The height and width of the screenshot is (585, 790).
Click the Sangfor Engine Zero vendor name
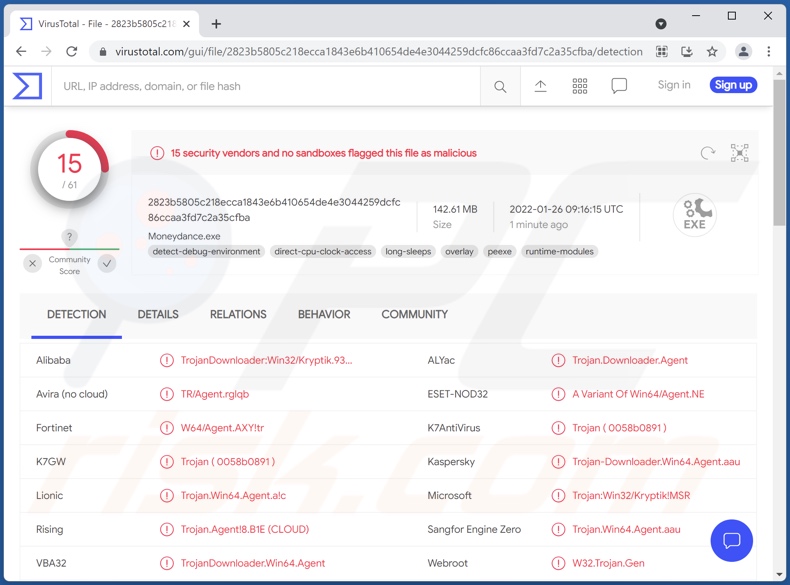pos(474,529)
